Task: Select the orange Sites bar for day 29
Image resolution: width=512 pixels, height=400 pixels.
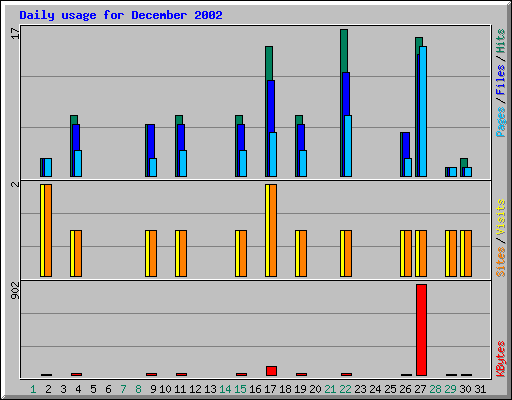Action: tap(453, 253)
